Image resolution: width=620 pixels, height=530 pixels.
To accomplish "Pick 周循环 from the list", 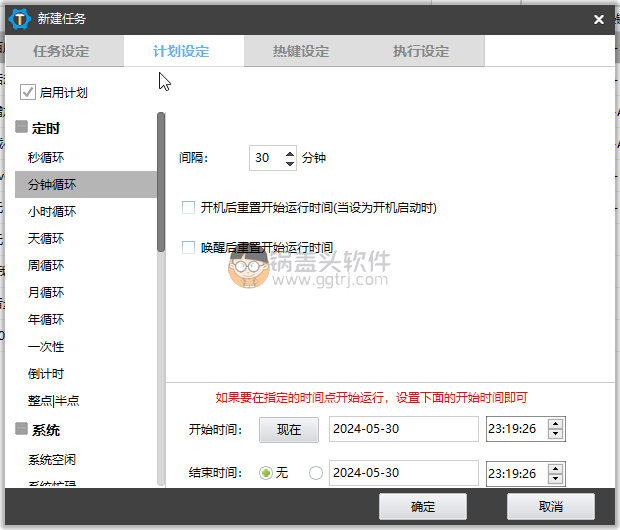I will pos(86,265).
